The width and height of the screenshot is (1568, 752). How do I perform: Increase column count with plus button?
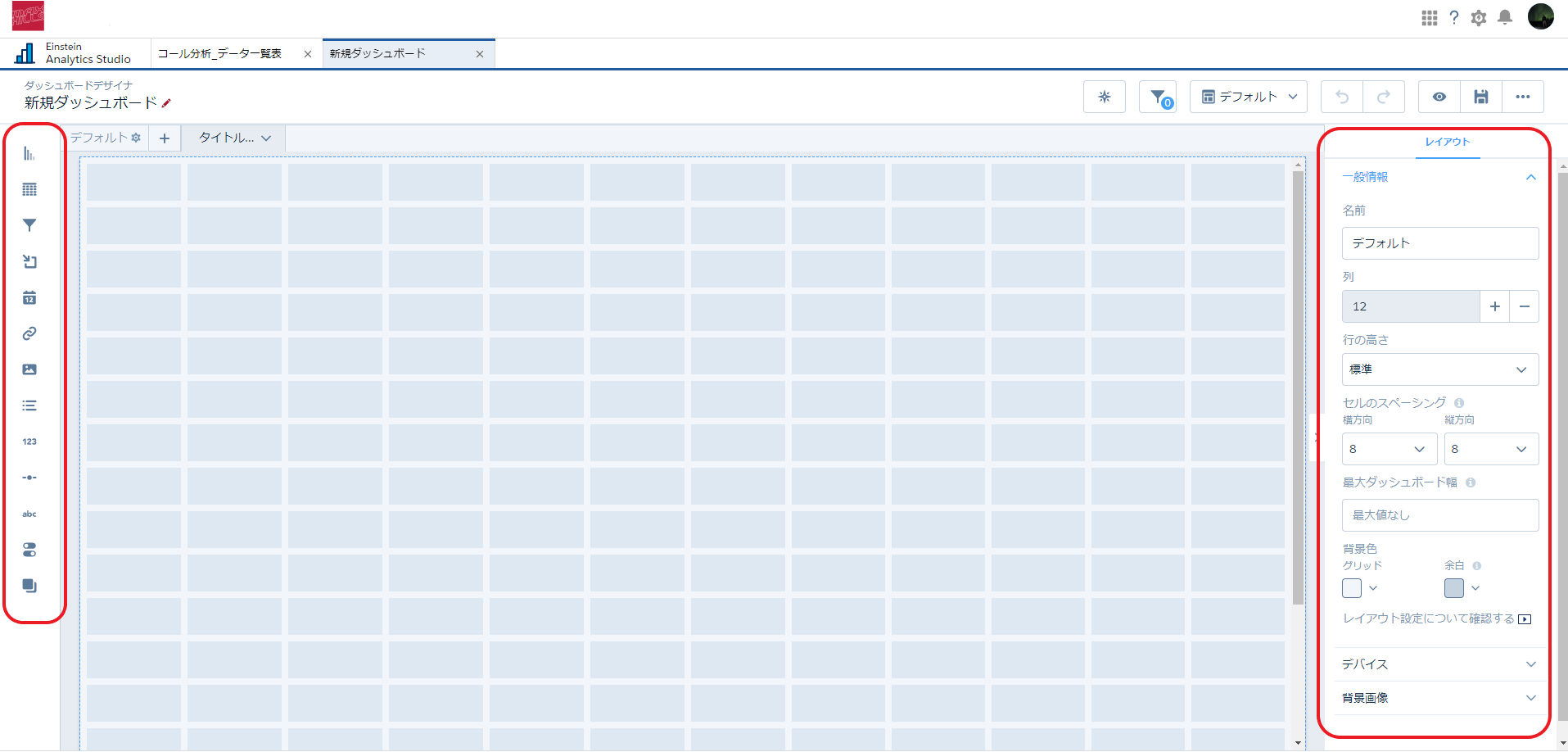1494,306
